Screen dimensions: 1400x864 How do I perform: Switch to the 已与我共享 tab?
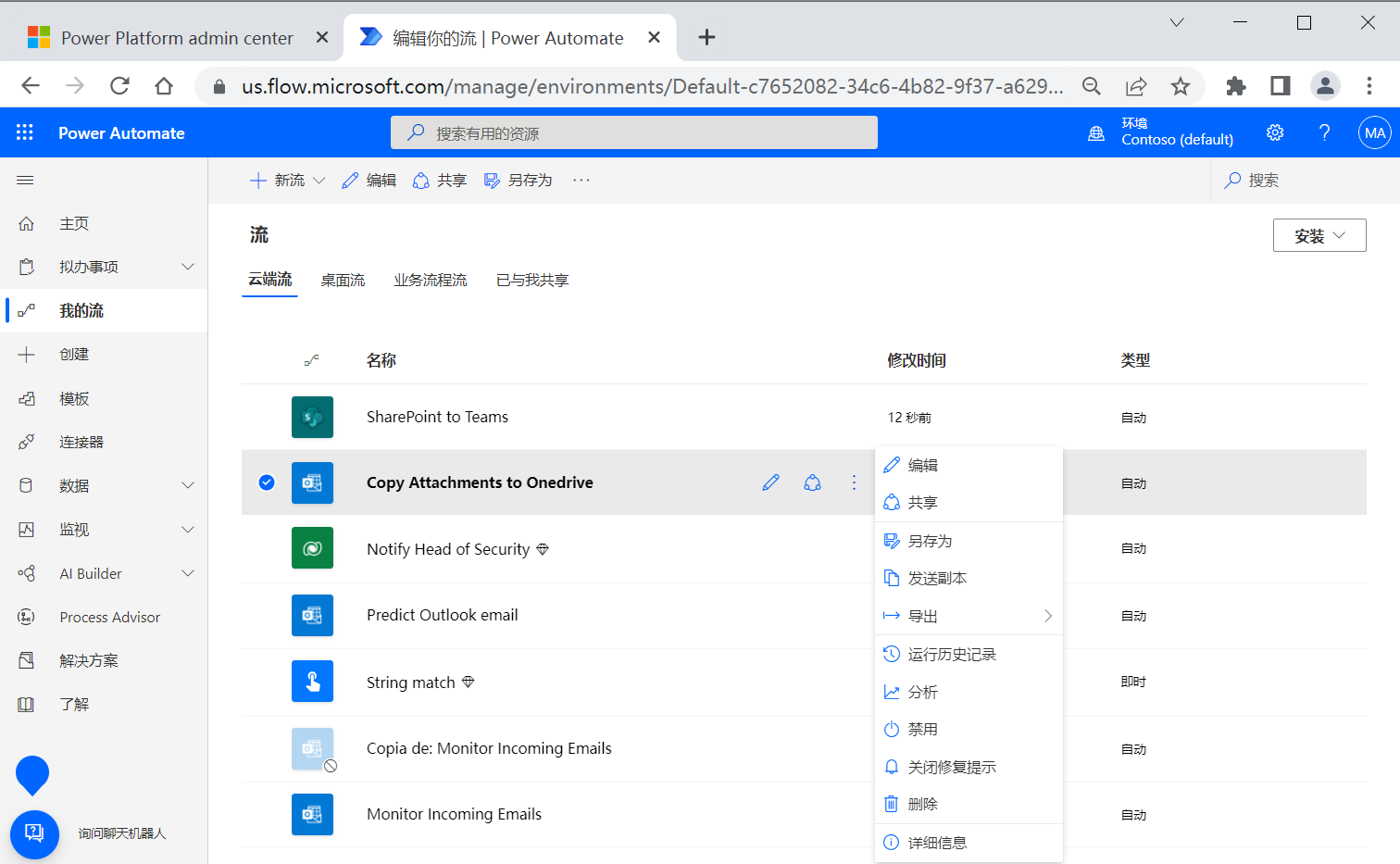coord(532,280)
